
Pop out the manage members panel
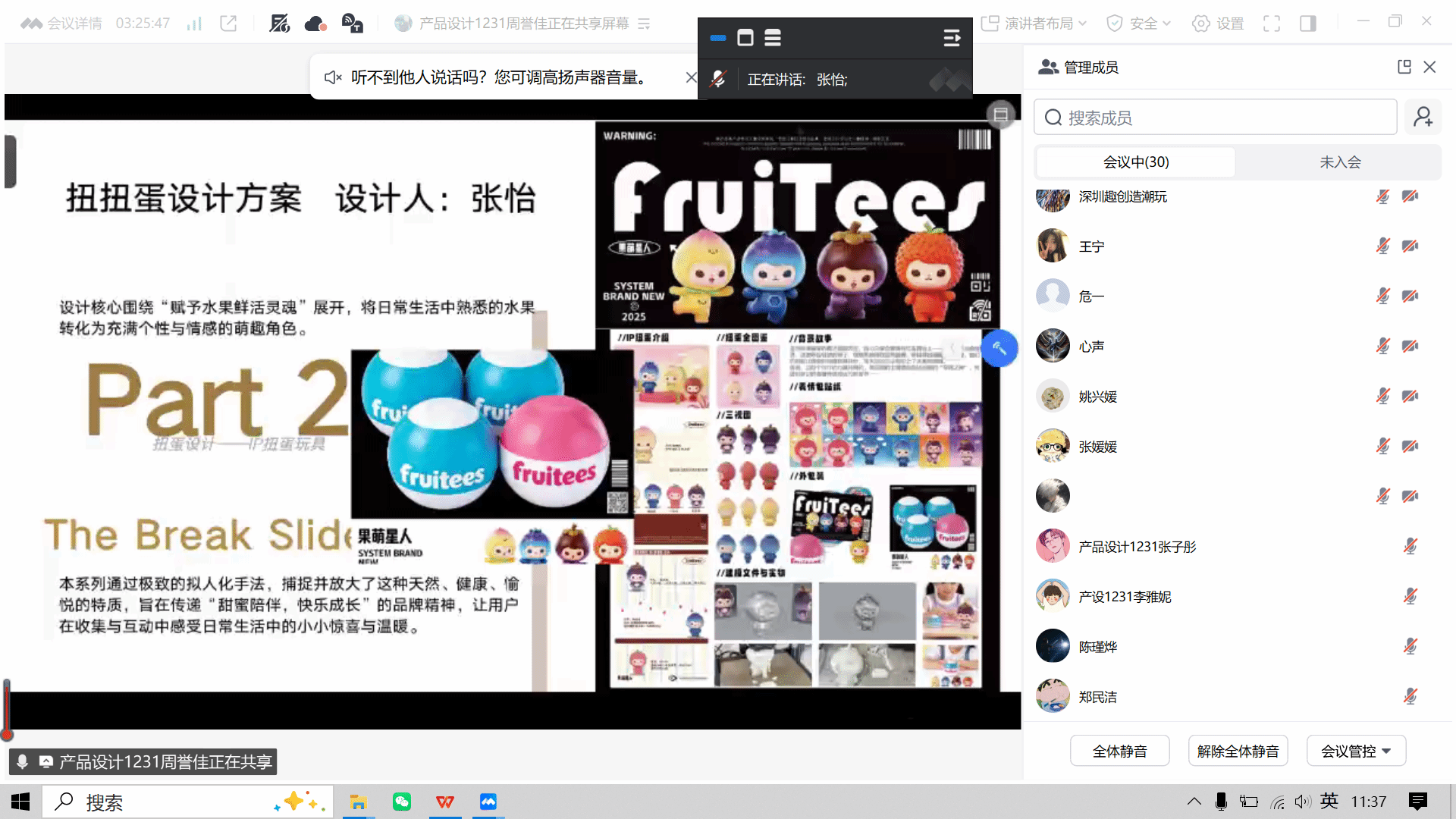point(1404,67)
